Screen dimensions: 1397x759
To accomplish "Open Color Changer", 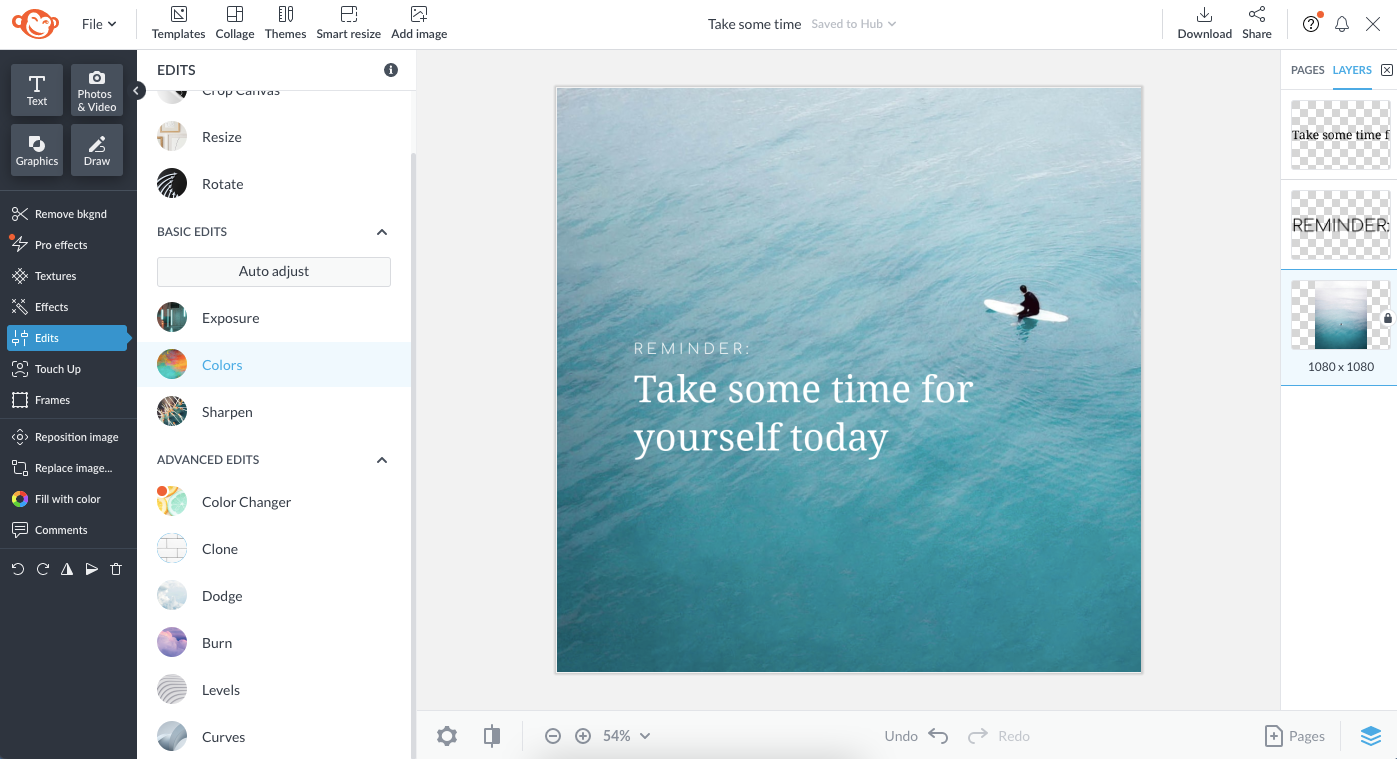I will click(x=274, y=502).
